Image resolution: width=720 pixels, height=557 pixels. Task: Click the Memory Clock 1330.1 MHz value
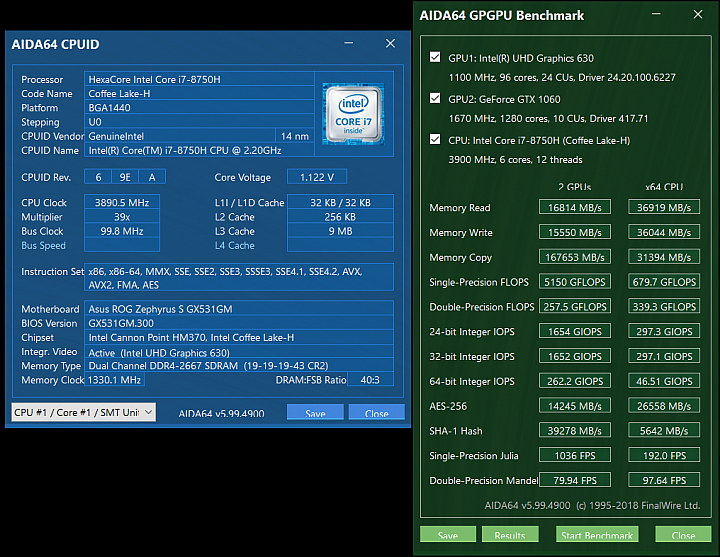click(114, 380)
